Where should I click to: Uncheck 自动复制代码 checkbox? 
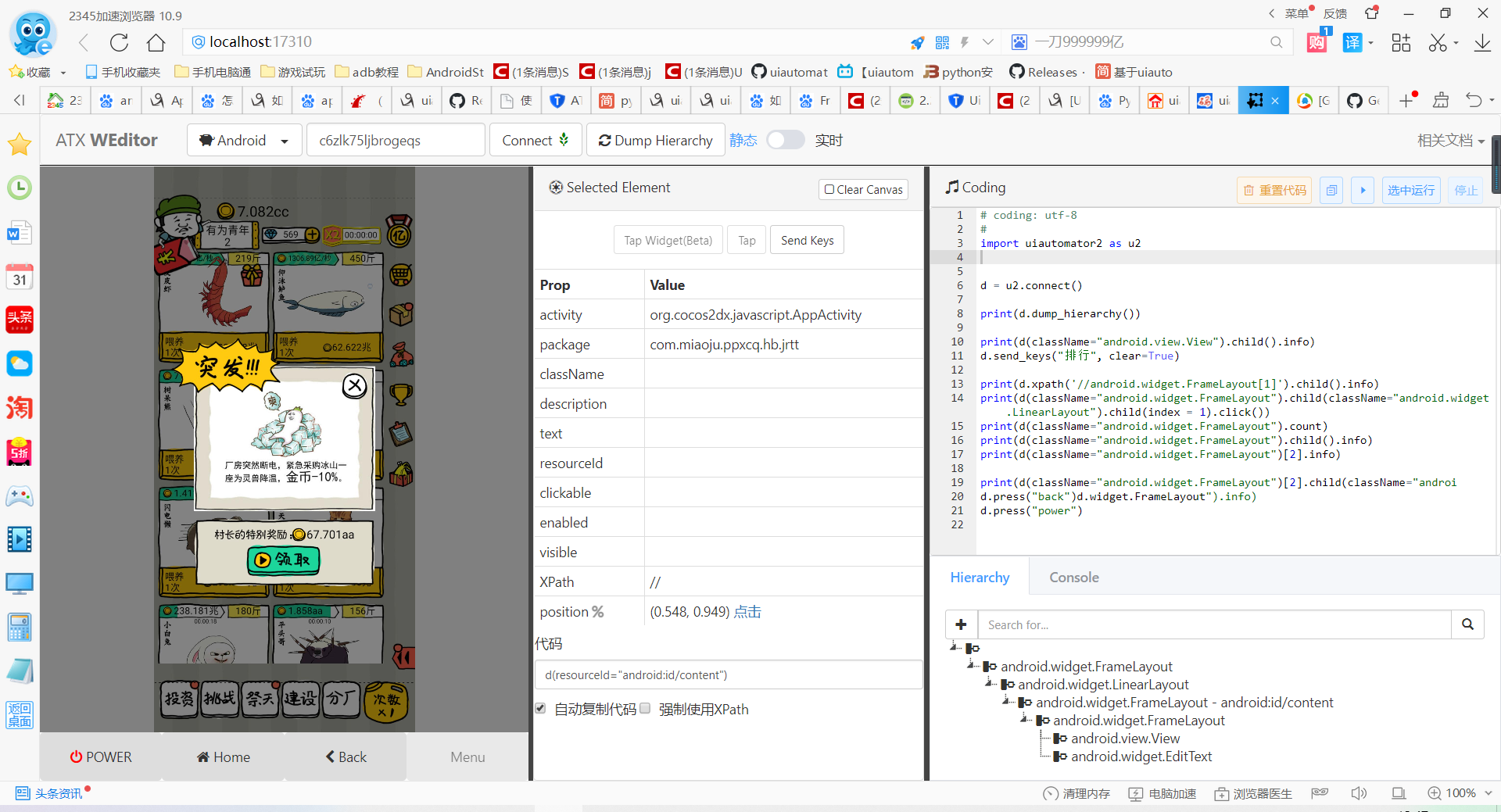click(540, 708)
